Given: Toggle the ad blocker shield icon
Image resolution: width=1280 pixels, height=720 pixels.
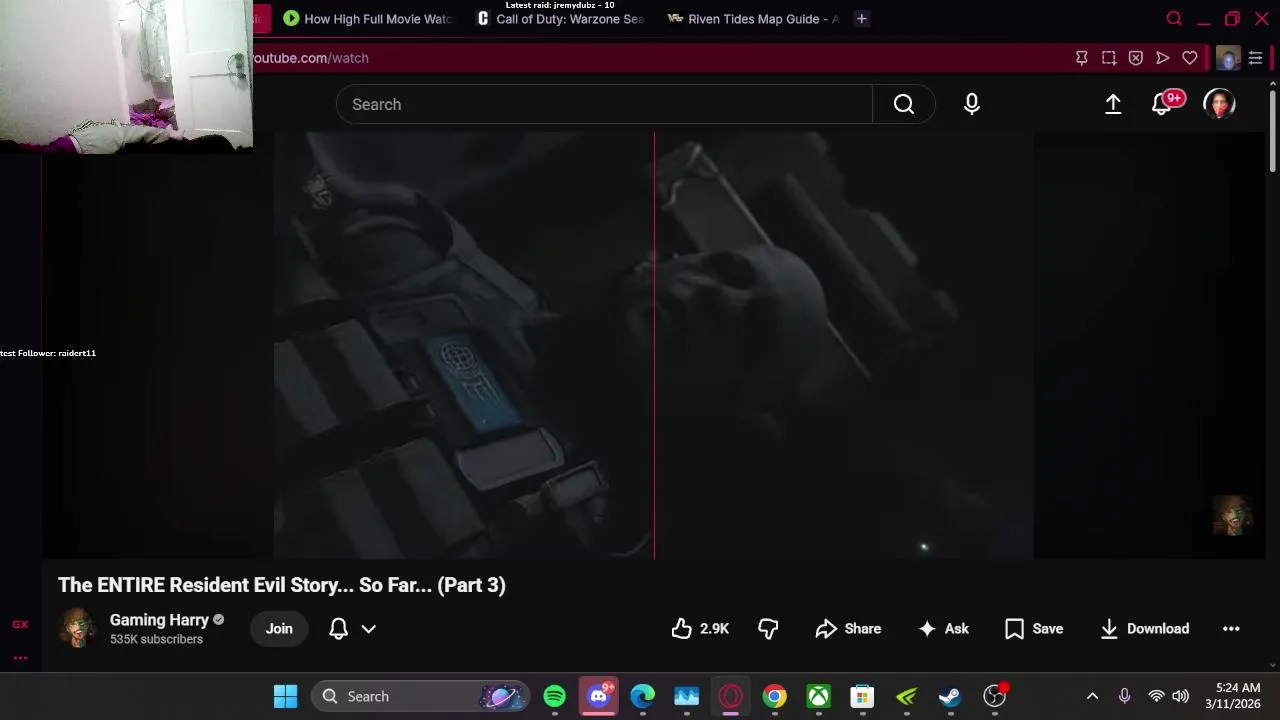Looking at the screenshot, I should [1135, 58].
